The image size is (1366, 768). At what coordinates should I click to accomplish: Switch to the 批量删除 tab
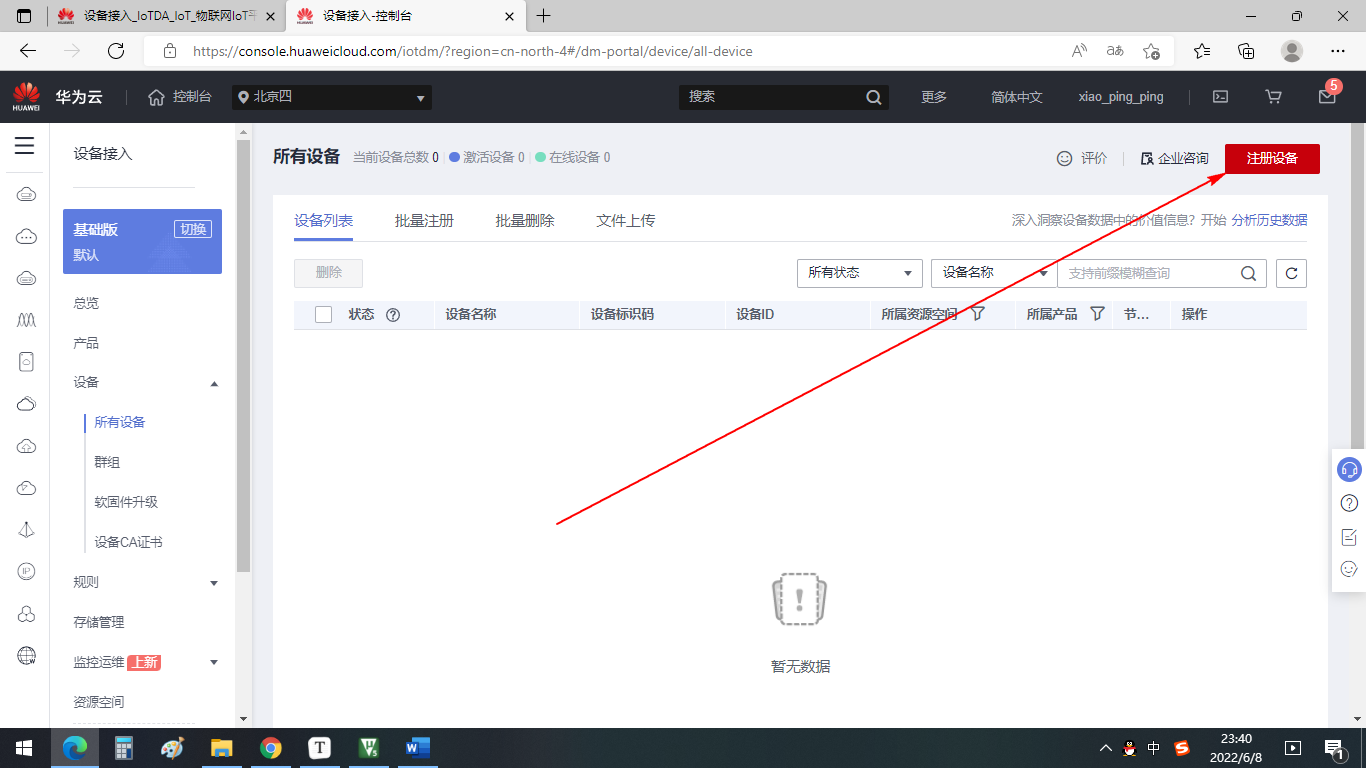(525, 220)
